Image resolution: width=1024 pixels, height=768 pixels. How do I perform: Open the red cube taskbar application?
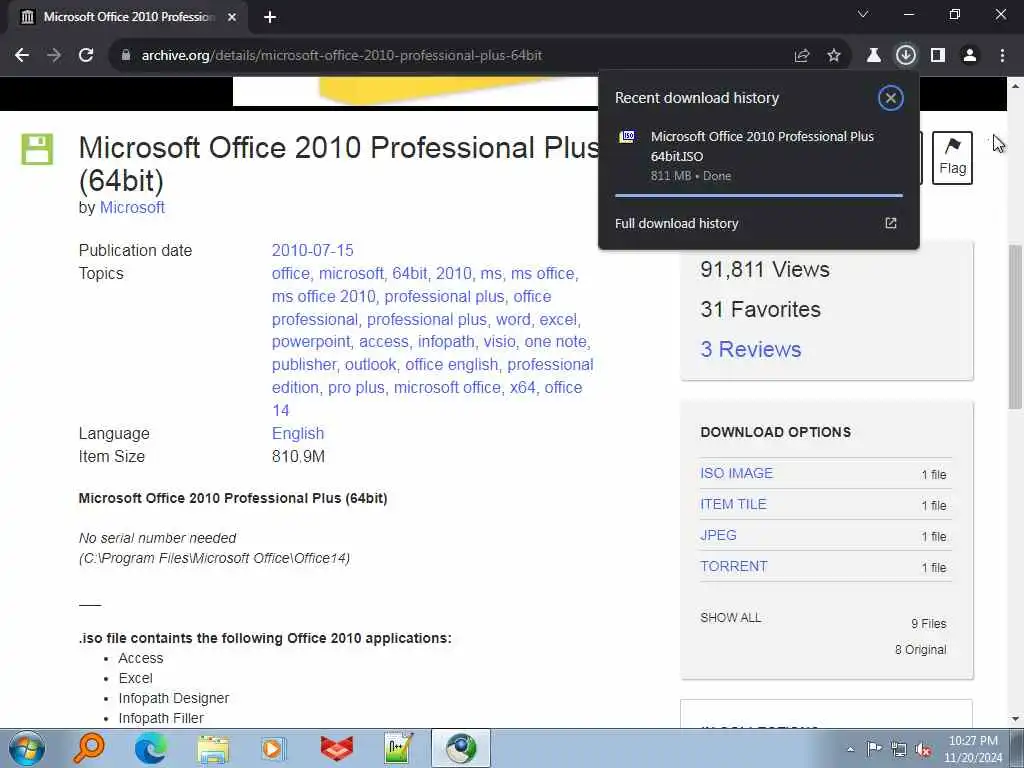tap(337, 748)
